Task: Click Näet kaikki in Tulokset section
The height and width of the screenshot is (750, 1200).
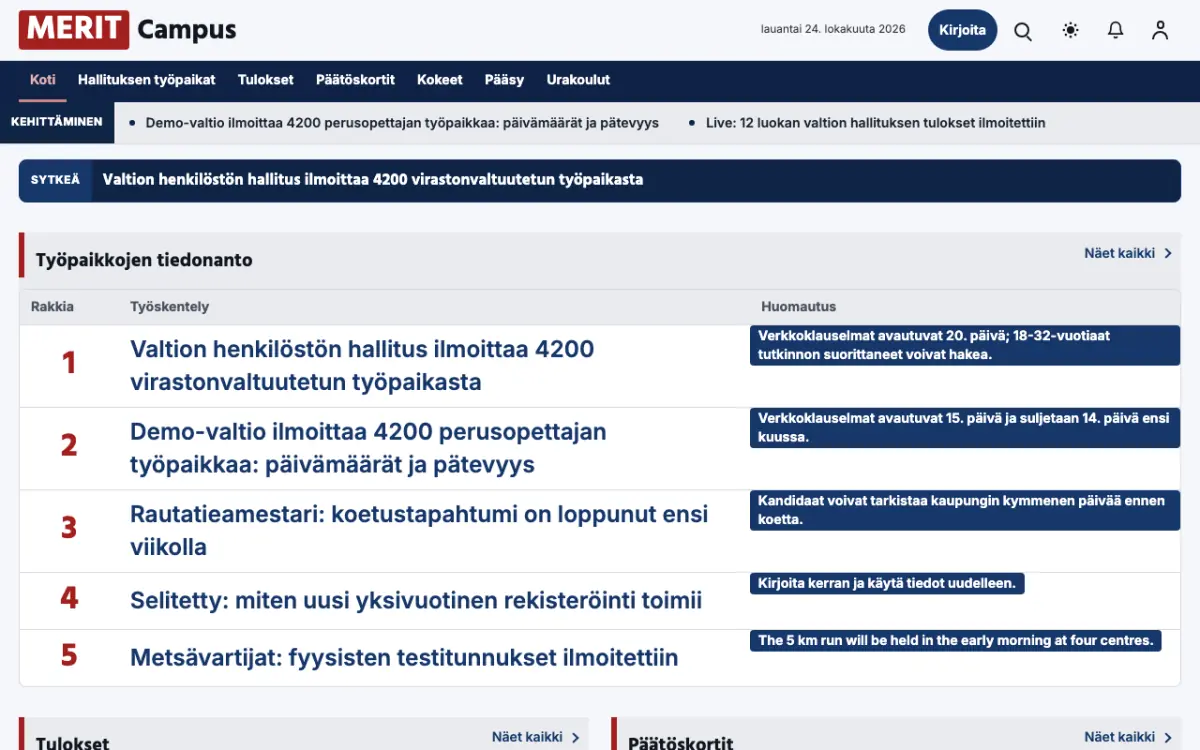Action: [536, 737]
